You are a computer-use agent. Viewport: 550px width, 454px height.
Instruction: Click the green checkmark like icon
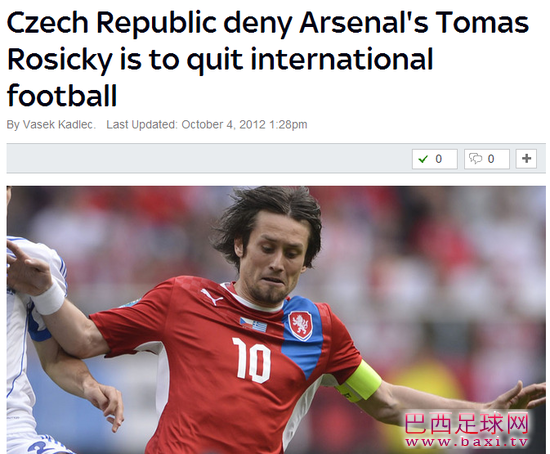pyautogui.click(x=423, y=159)
